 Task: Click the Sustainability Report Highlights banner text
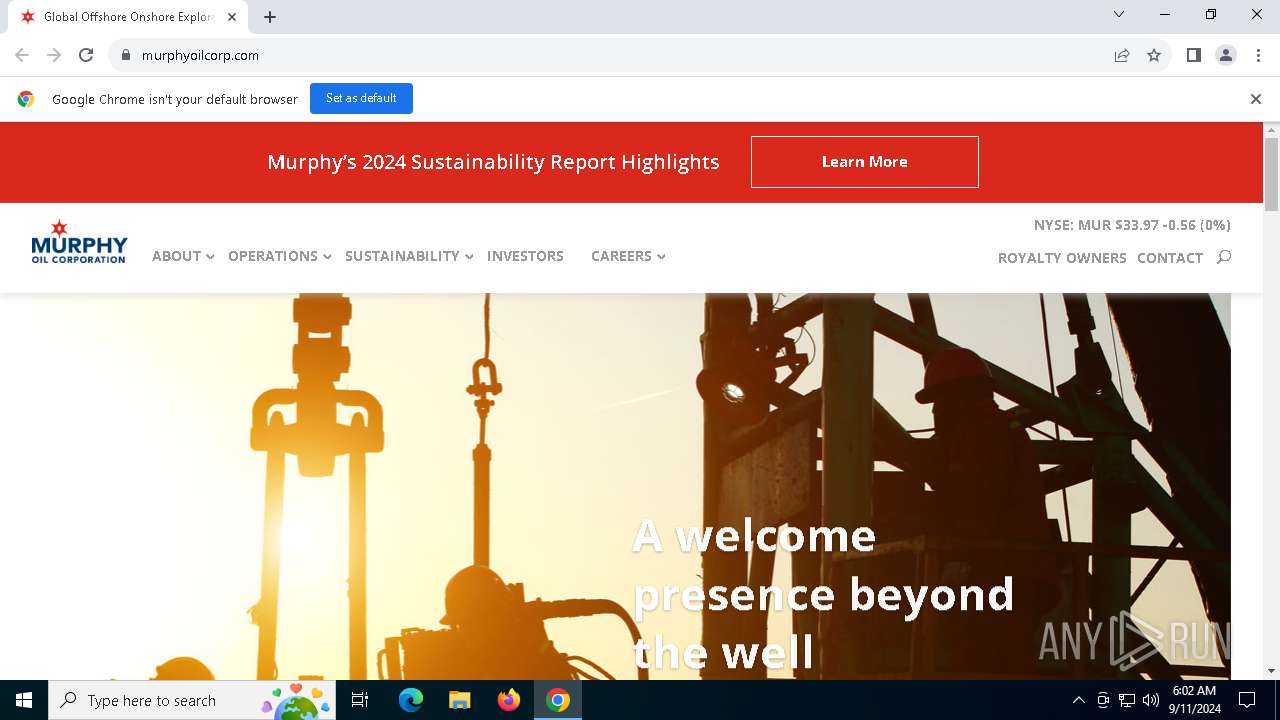click(493, 162)
